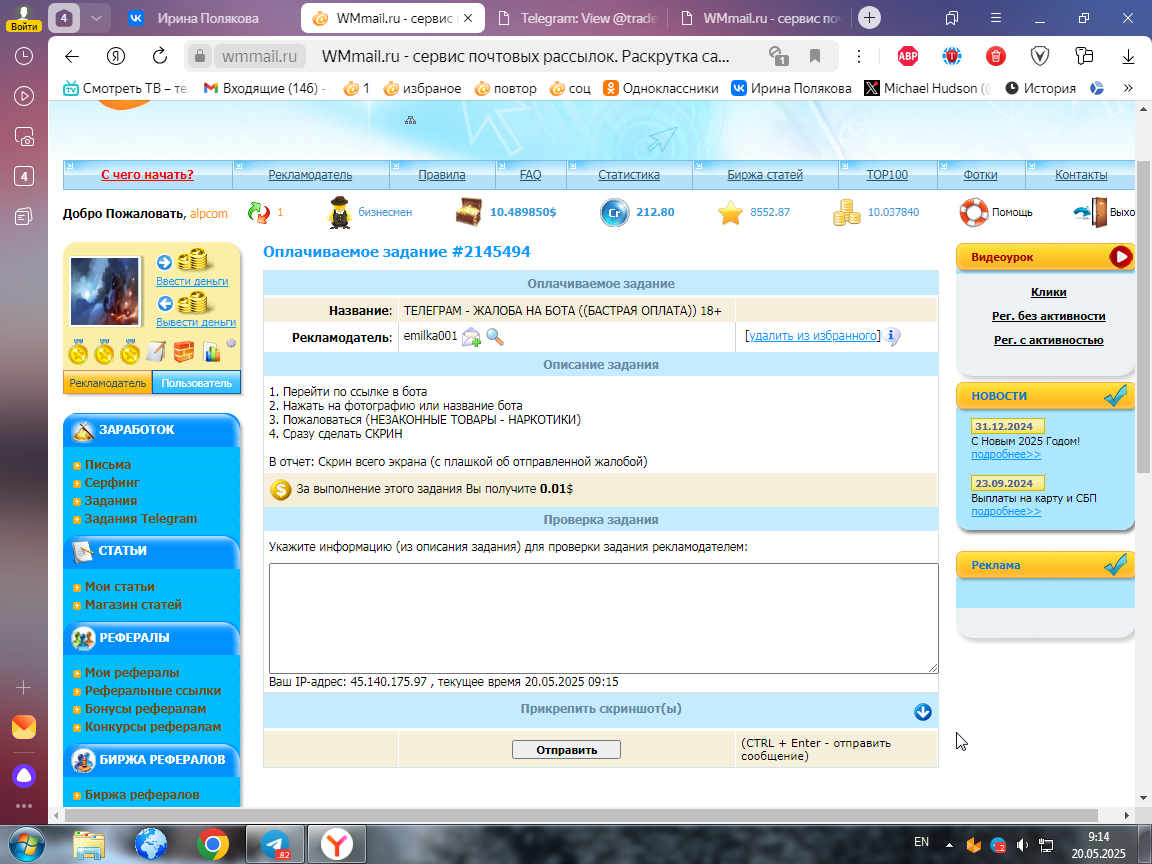
Task: Reload the WMmail page
Action: pos(159,57)
